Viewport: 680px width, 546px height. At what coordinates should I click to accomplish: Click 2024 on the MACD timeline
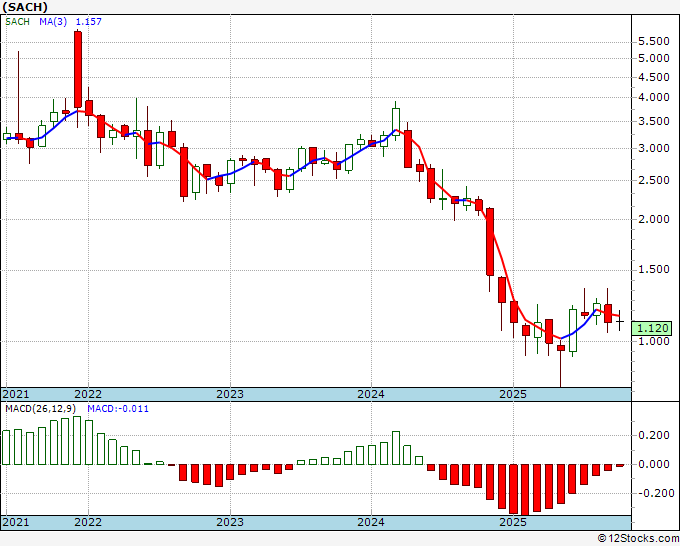coord(371,522)
